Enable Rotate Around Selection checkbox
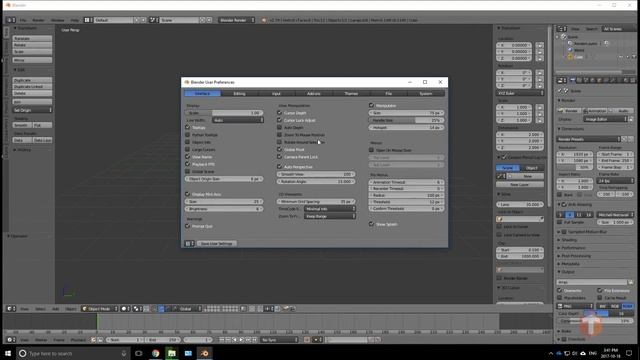The image size is (640, 360). (x=280, y=142)
